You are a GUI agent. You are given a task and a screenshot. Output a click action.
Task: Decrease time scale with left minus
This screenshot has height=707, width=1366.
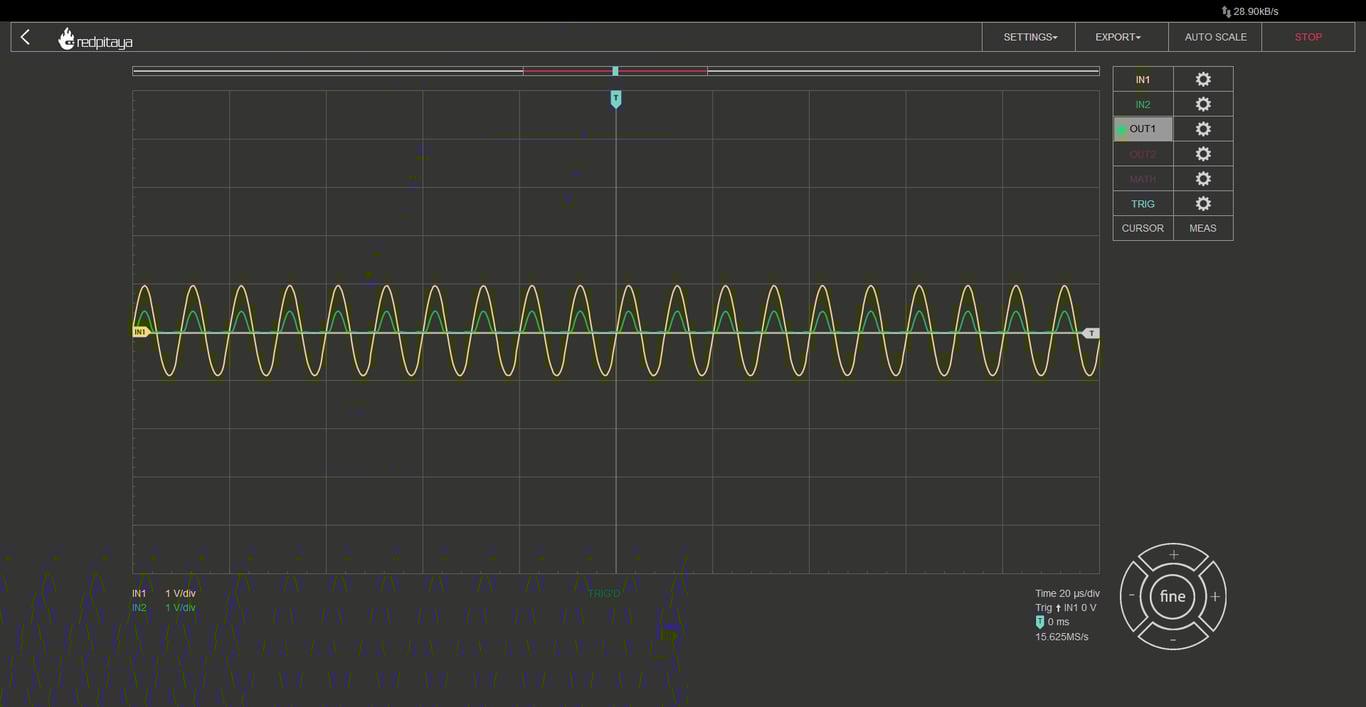[x=1132, y=597]
